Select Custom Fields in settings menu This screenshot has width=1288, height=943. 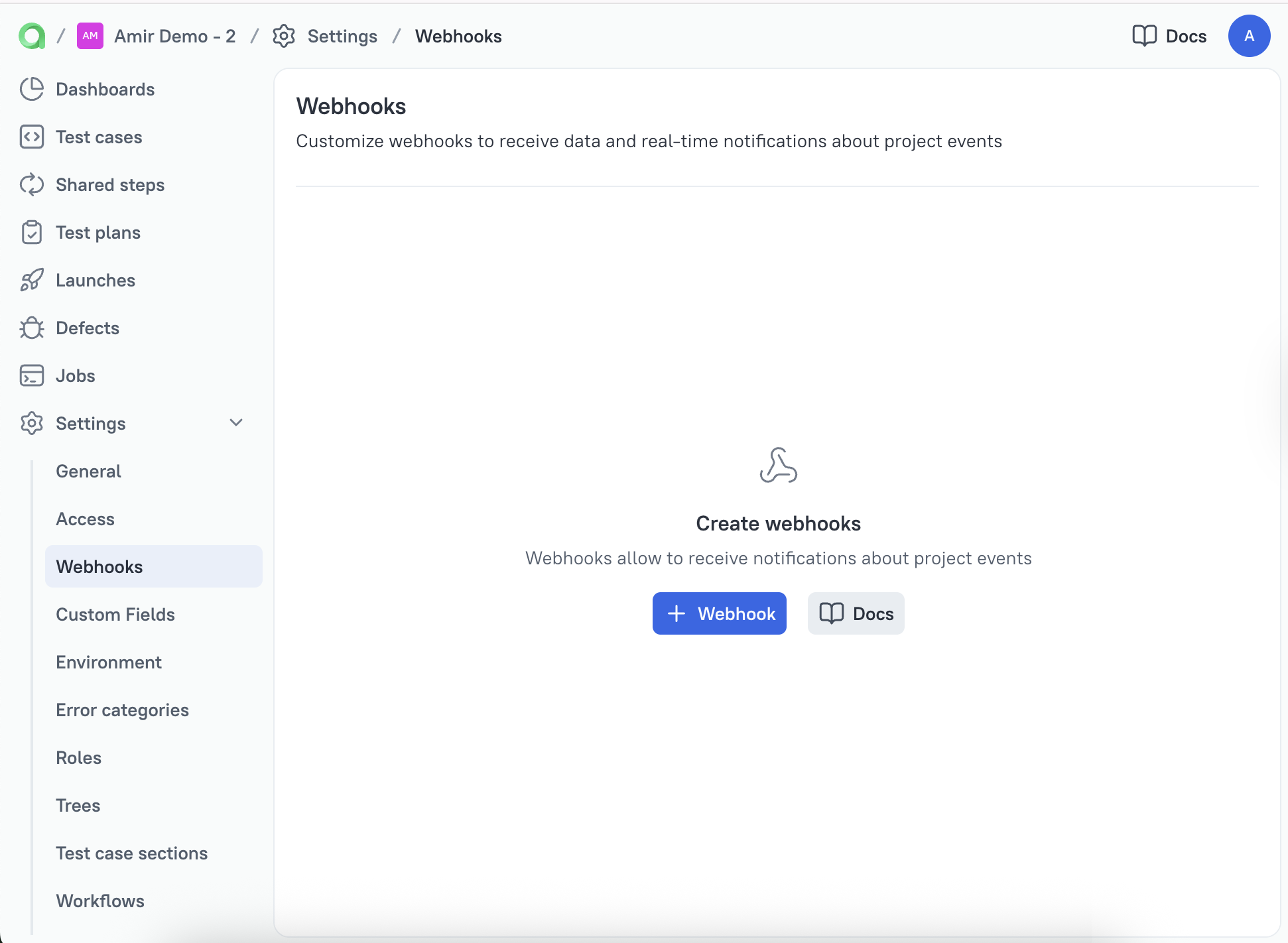[115, 614]
